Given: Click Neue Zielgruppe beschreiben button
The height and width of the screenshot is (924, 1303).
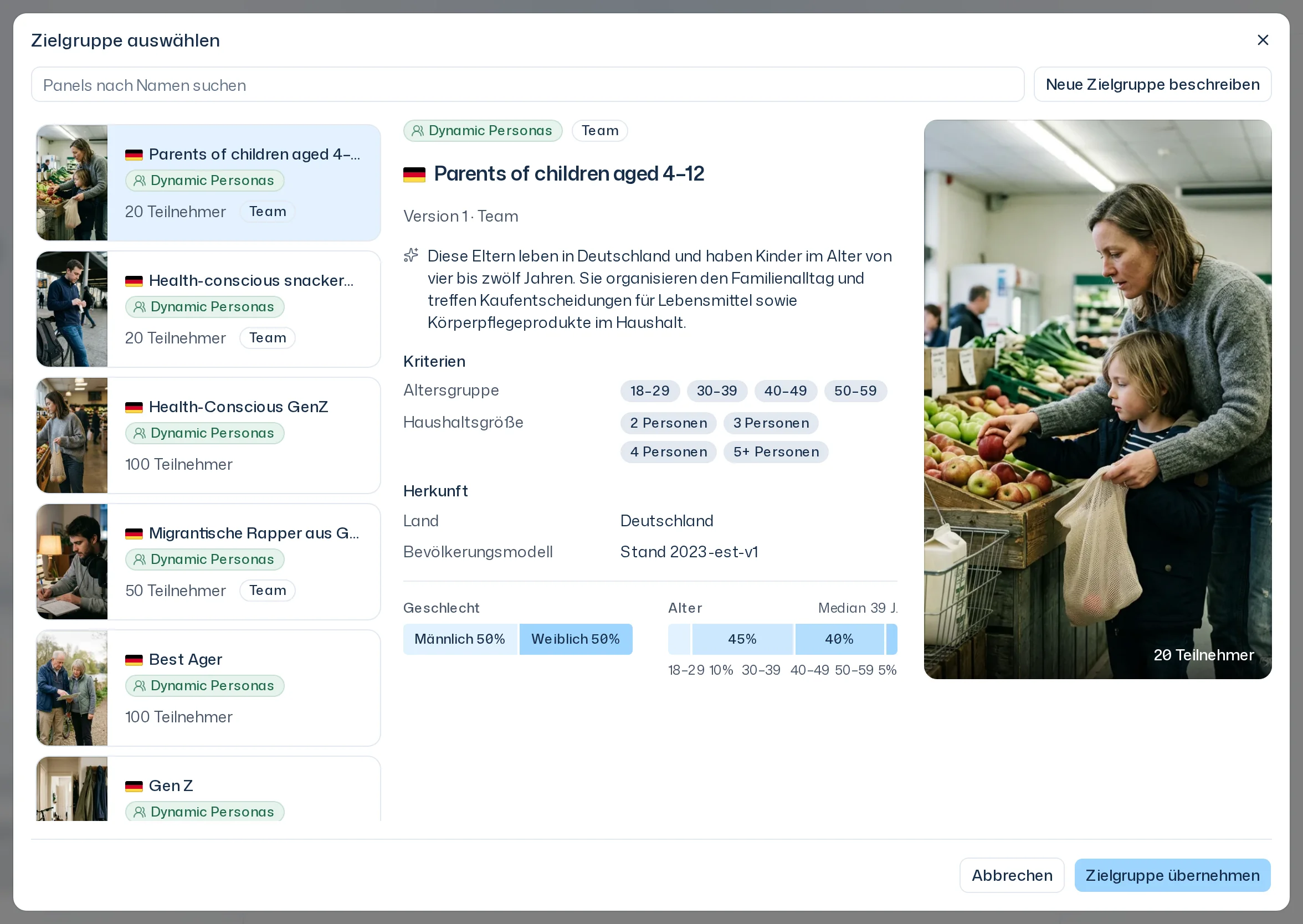Looking at the screenshot, I should 1152,84.
